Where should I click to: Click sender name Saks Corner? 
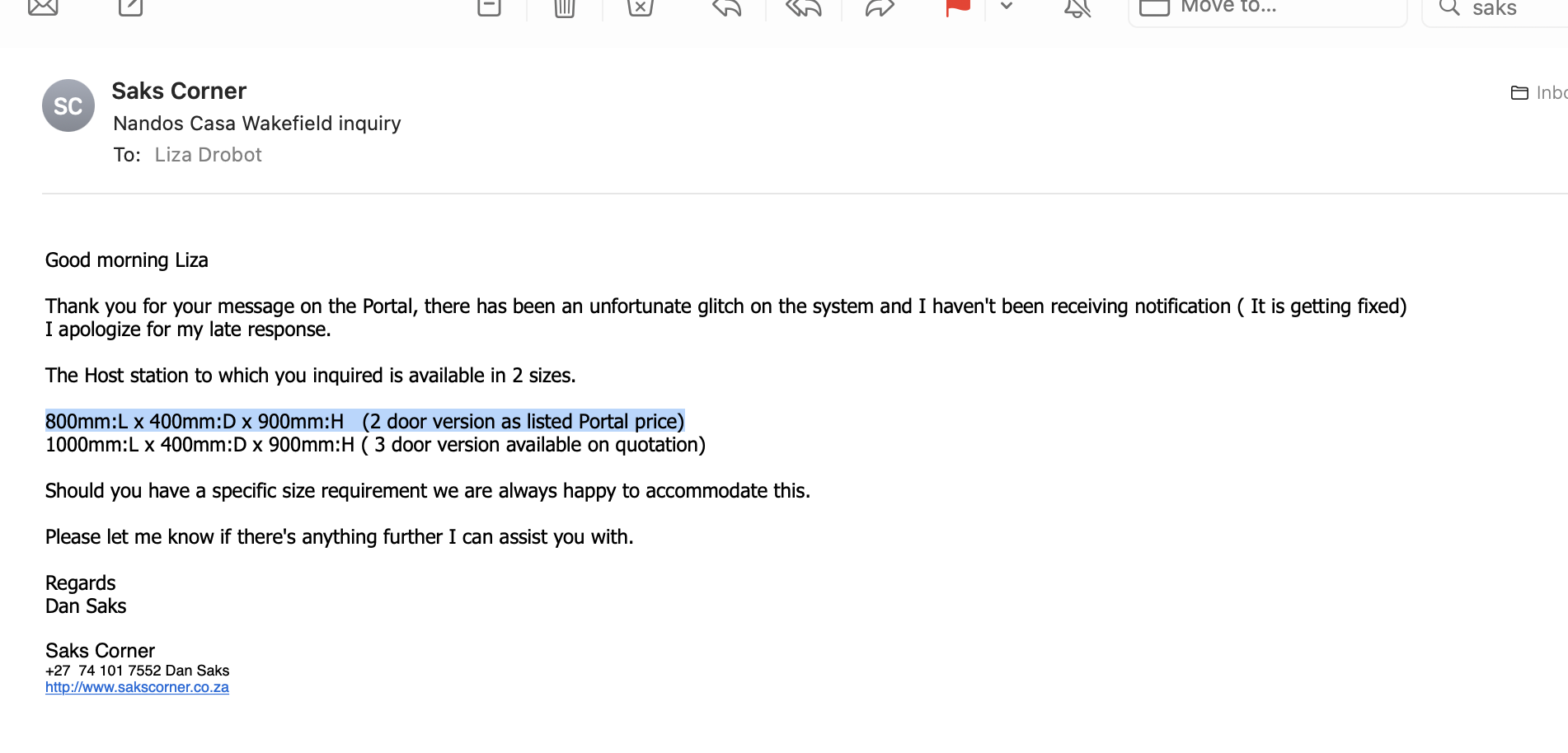179,91
